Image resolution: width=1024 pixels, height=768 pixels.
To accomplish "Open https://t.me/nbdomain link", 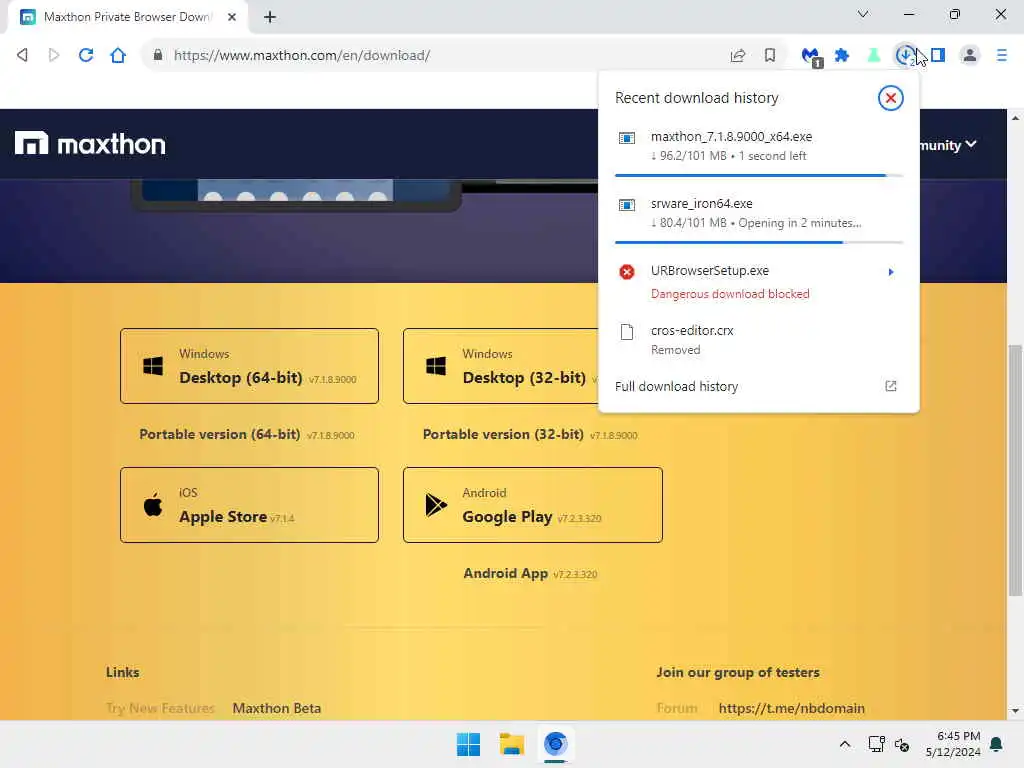I will coord(792,708).
